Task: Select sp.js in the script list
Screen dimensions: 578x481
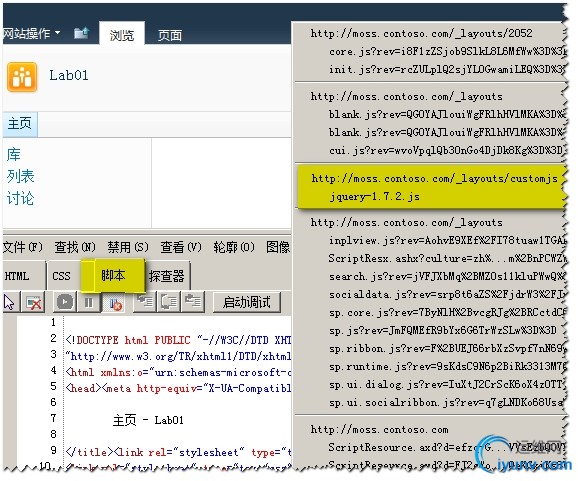Action: click(443, 330)
